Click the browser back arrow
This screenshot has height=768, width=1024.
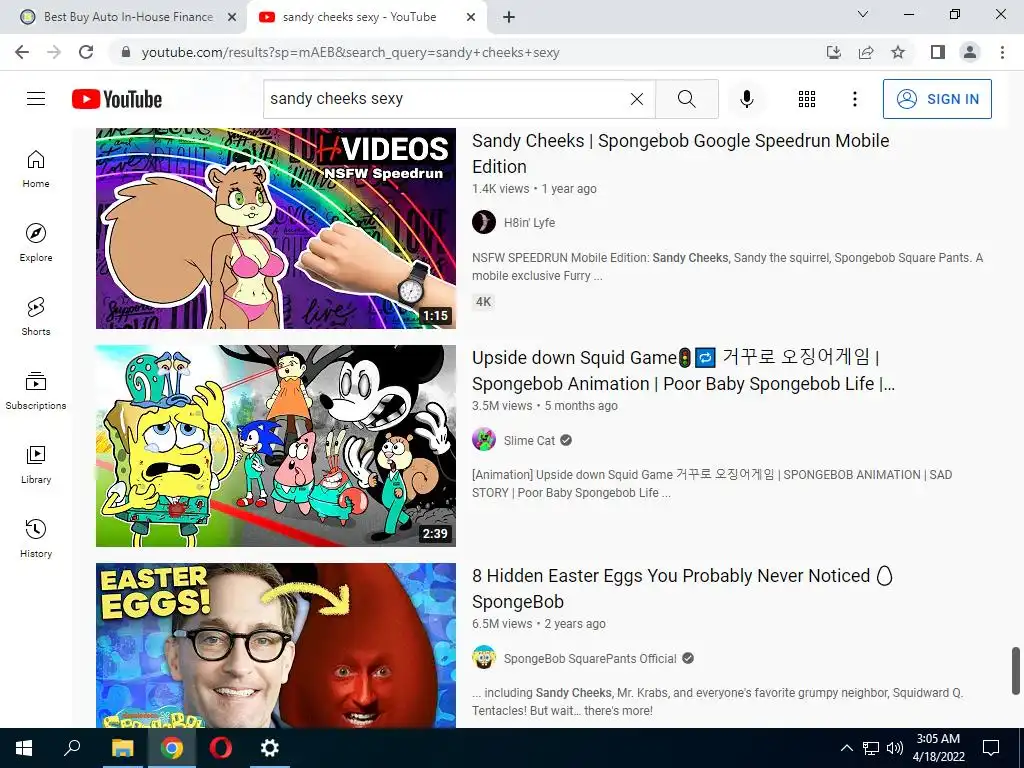pyautogui.click(x=22, y=52)
